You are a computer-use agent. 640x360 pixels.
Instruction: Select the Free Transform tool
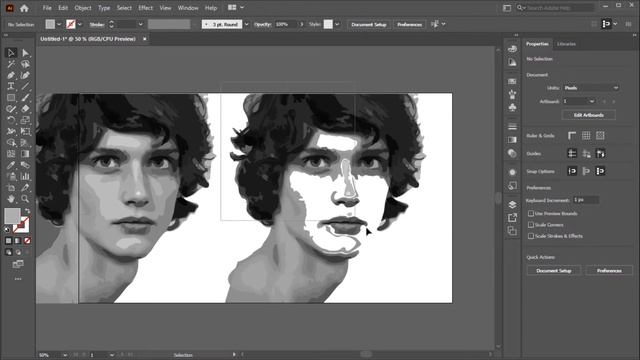coord(25,131)
